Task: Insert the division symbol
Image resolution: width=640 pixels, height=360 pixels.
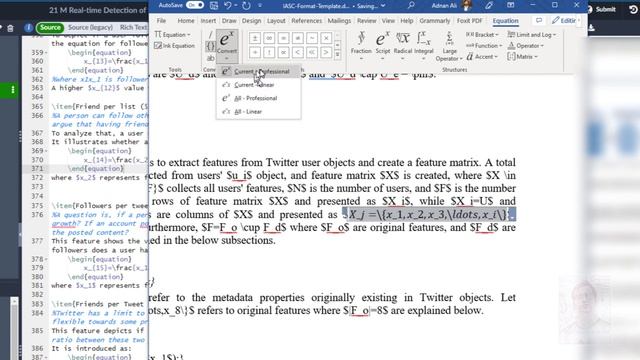Action: (x=255, y=52)
